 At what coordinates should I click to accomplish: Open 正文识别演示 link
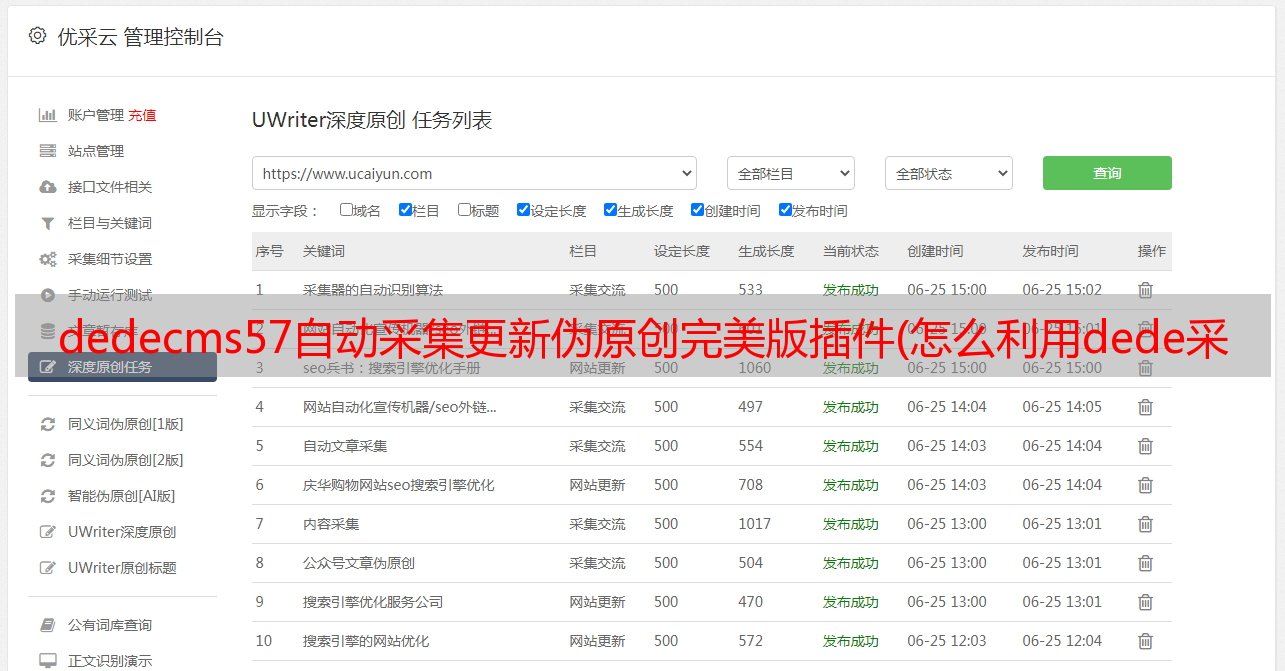tap(110, 661)
